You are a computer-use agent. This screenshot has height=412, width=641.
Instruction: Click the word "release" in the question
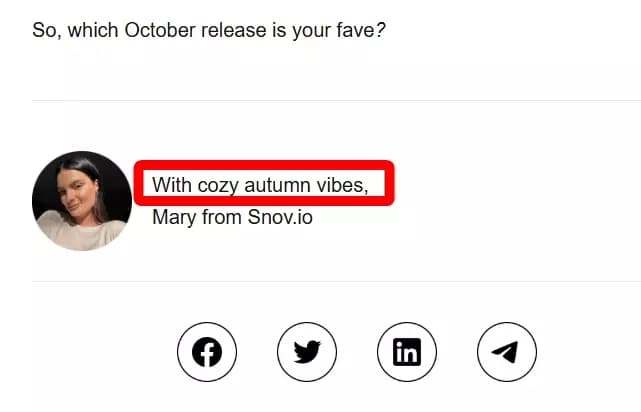pos(234,30)
